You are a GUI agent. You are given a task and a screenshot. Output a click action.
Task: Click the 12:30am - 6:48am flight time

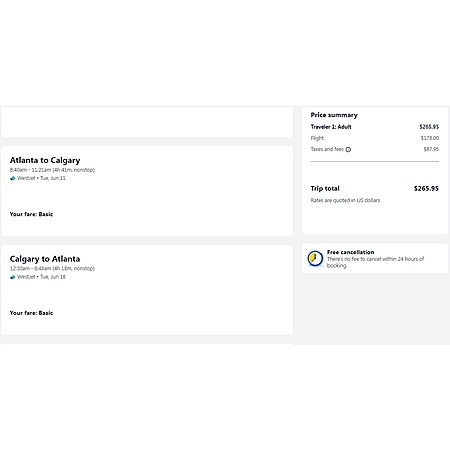pos(30,268)
